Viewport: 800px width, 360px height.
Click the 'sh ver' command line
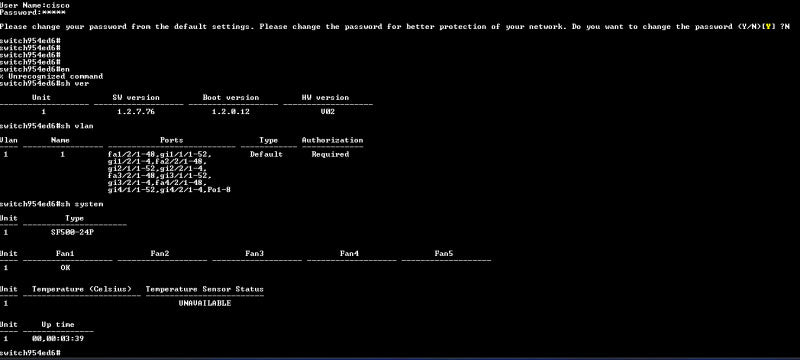click(x=44, y=84)
